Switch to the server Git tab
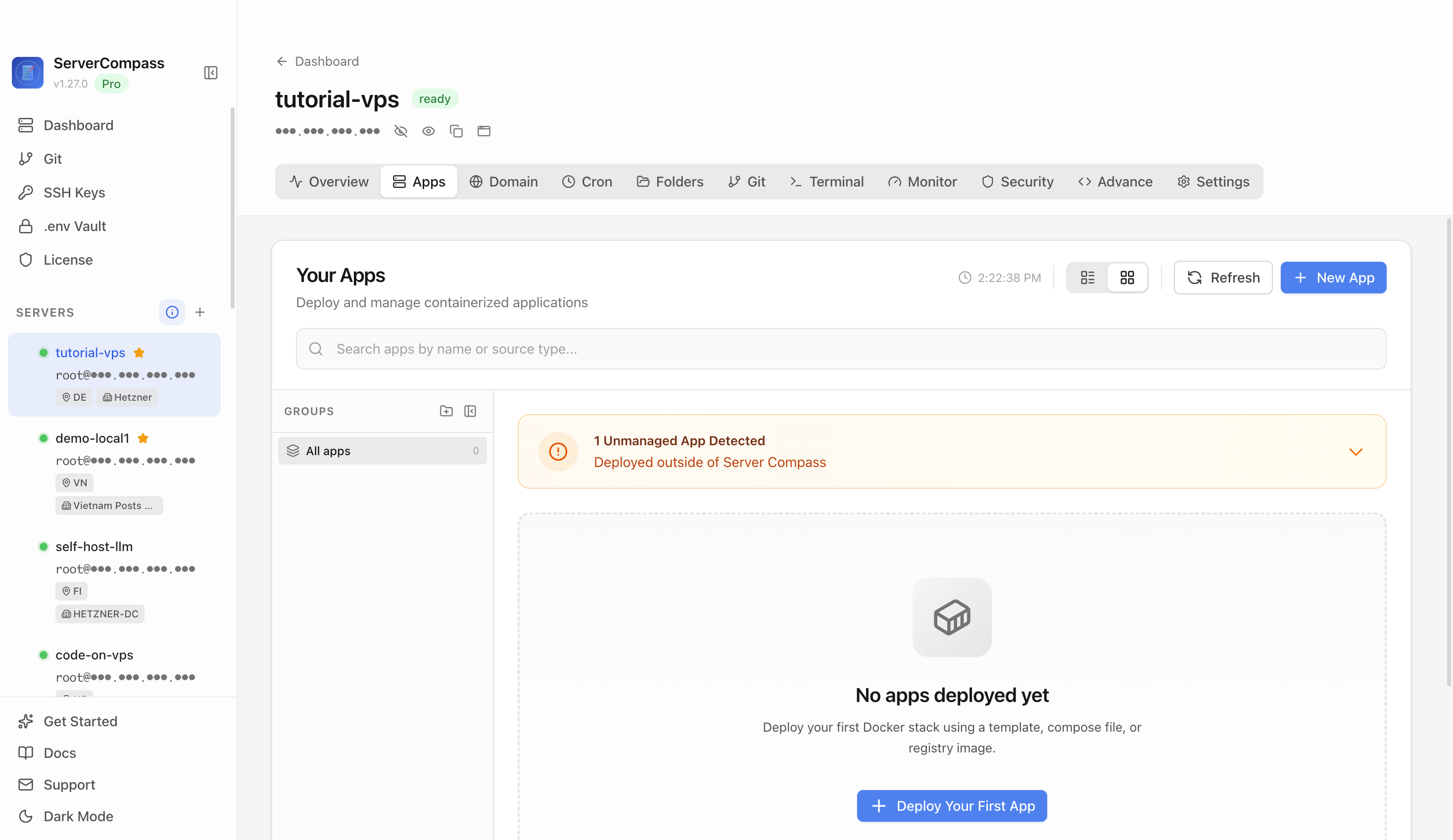Screen dimensions: 1453x840 point(747,182)
